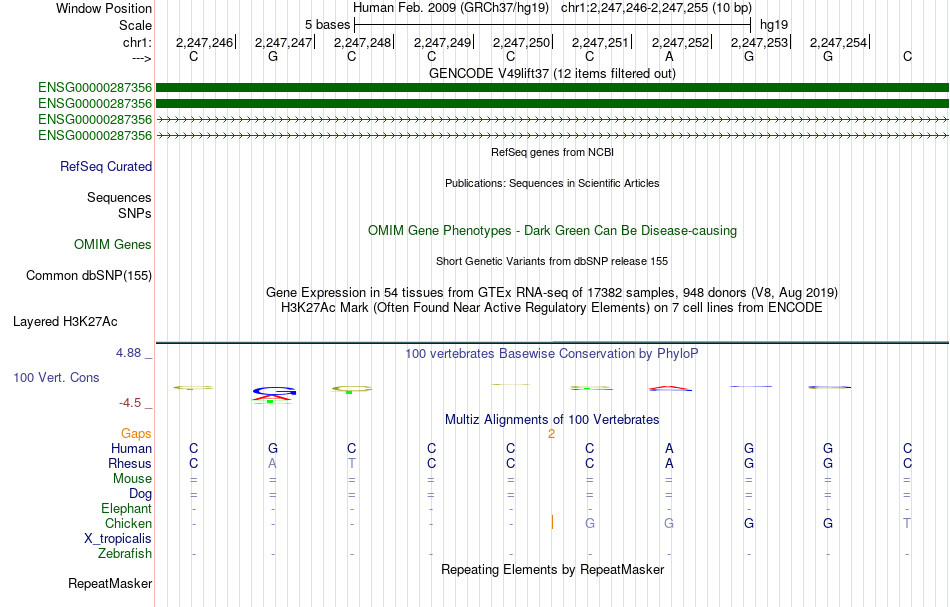Screen dimensions: 950x607
Task: Click the orange insertion bar in Chicken row
Action: pos(552,522)
